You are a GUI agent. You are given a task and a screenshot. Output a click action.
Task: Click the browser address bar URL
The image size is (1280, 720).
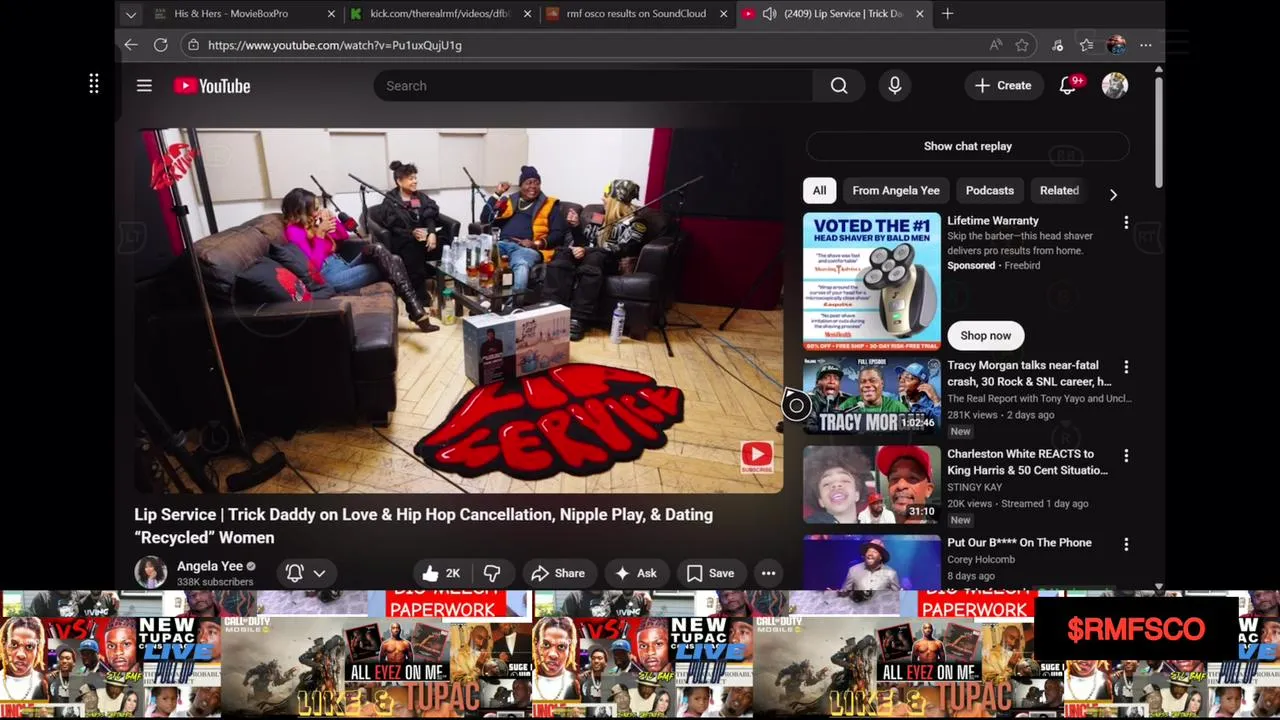click(x=335, y=45)
